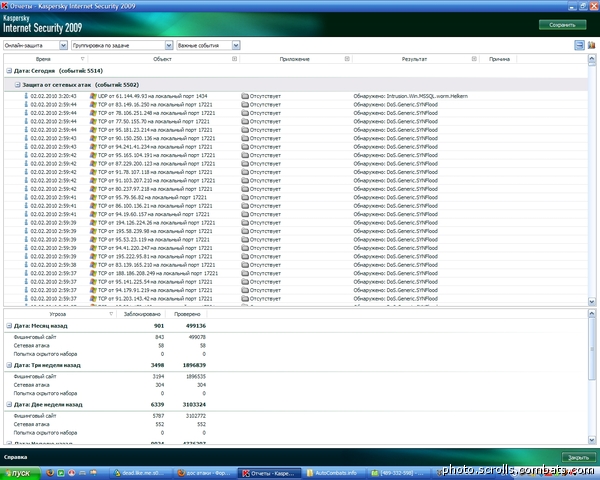Click firewall icon of TCP 91.103.207.210 row
The image size is (600, 480).
pos(93,180)
